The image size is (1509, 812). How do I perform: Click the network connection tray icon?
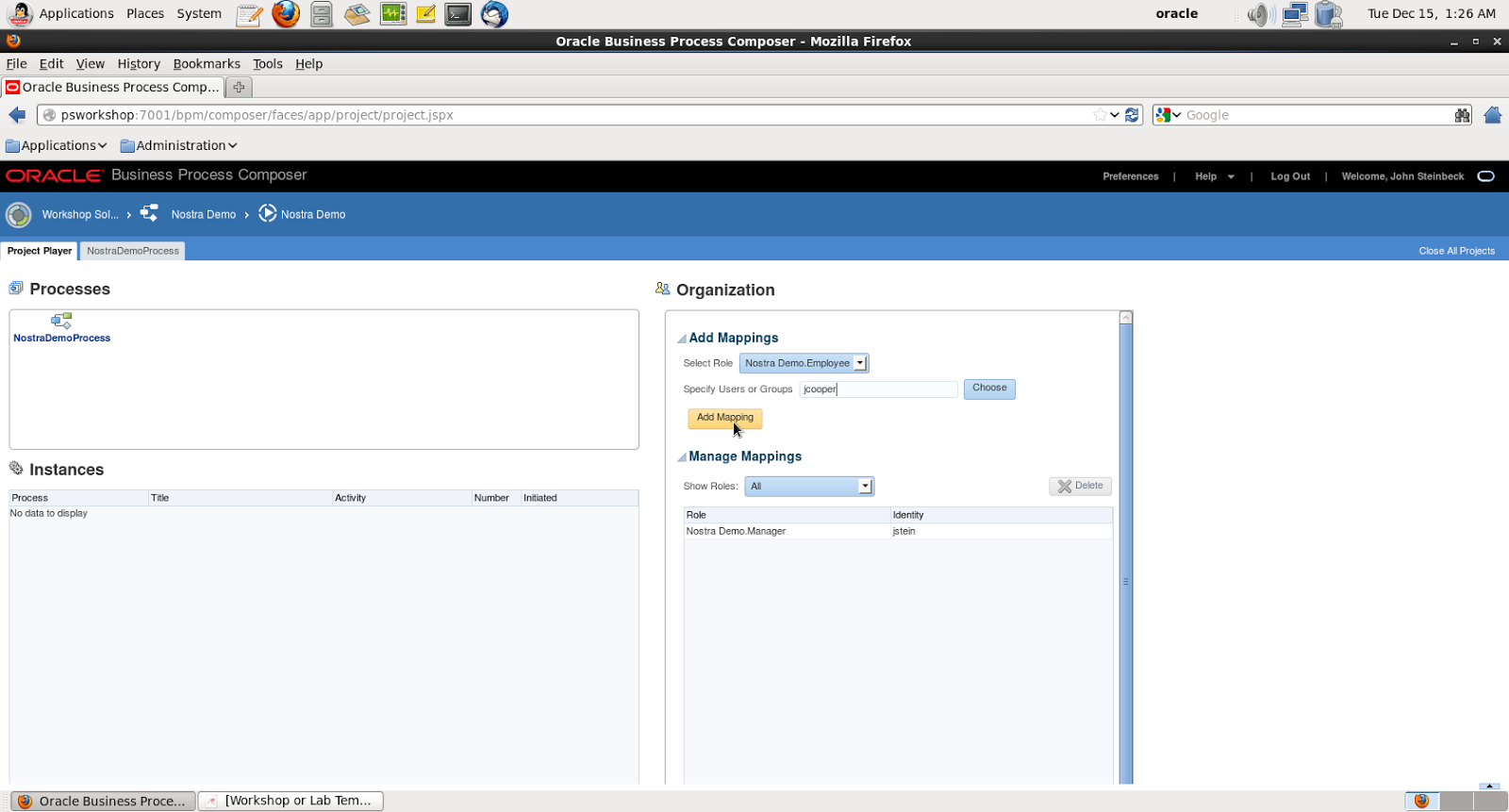1295,14
